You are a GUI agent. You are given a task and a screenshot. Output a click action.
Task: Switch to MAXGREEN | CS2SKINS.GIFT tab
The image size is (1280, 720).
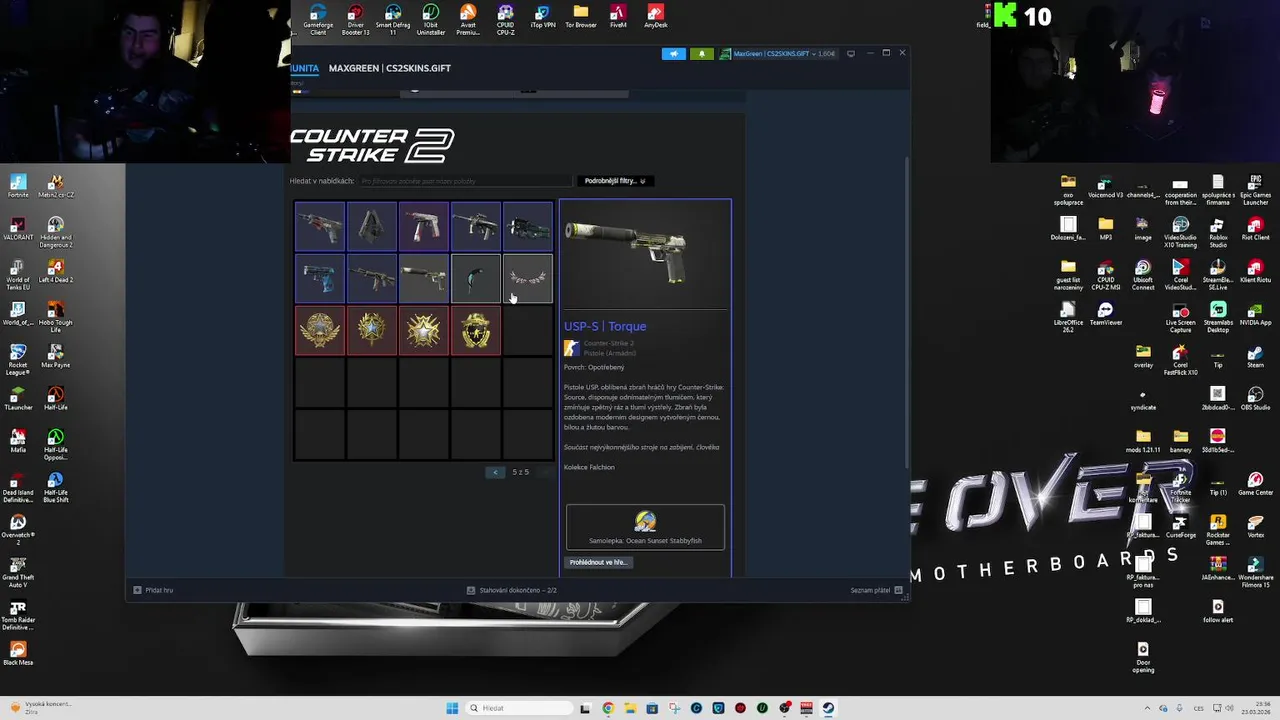pyautogui.click(x=390, y=68)
